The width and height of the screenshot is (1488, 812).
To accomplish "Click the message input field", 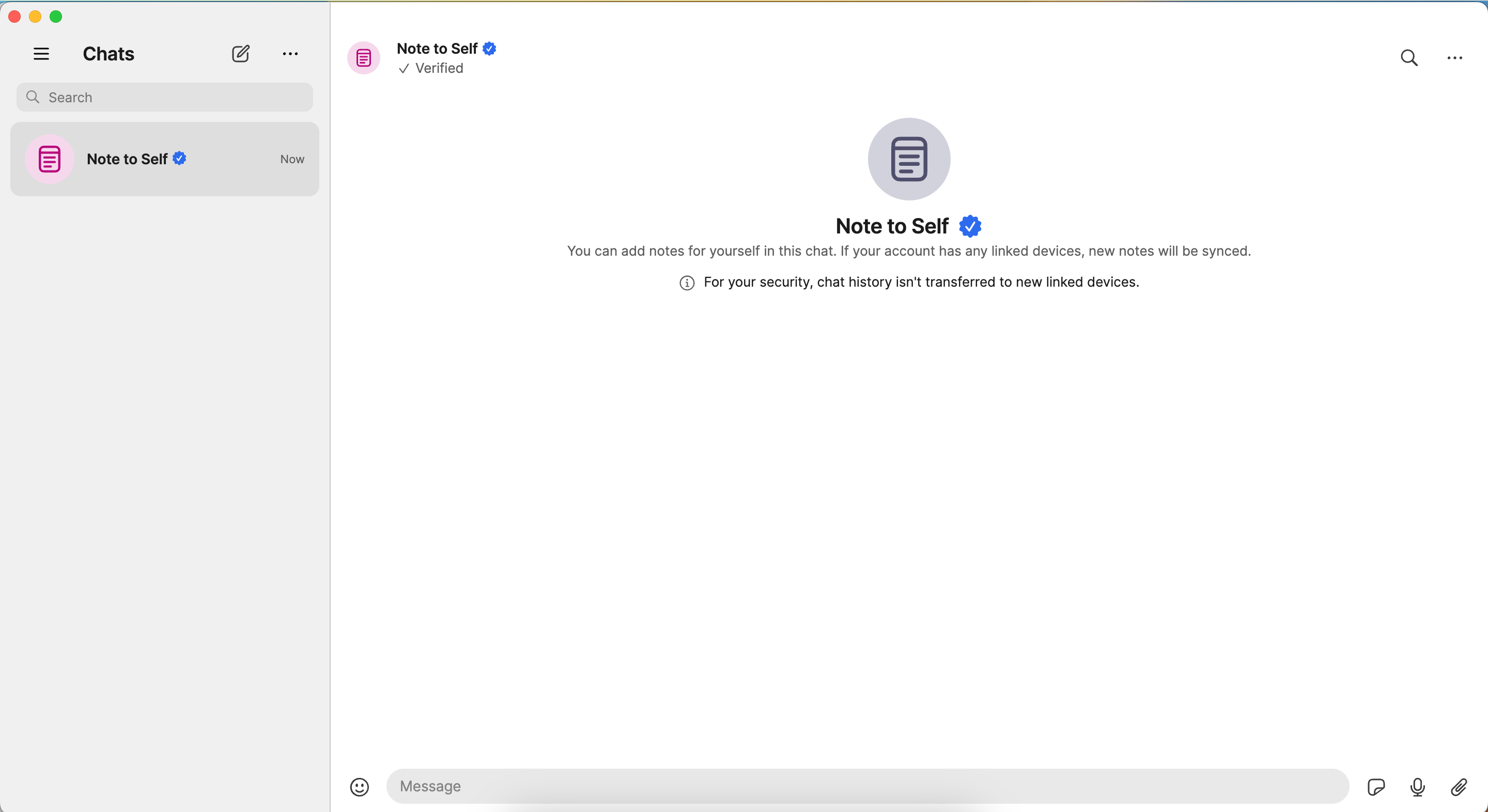I will pyautogui.click(x=868, y=786).
